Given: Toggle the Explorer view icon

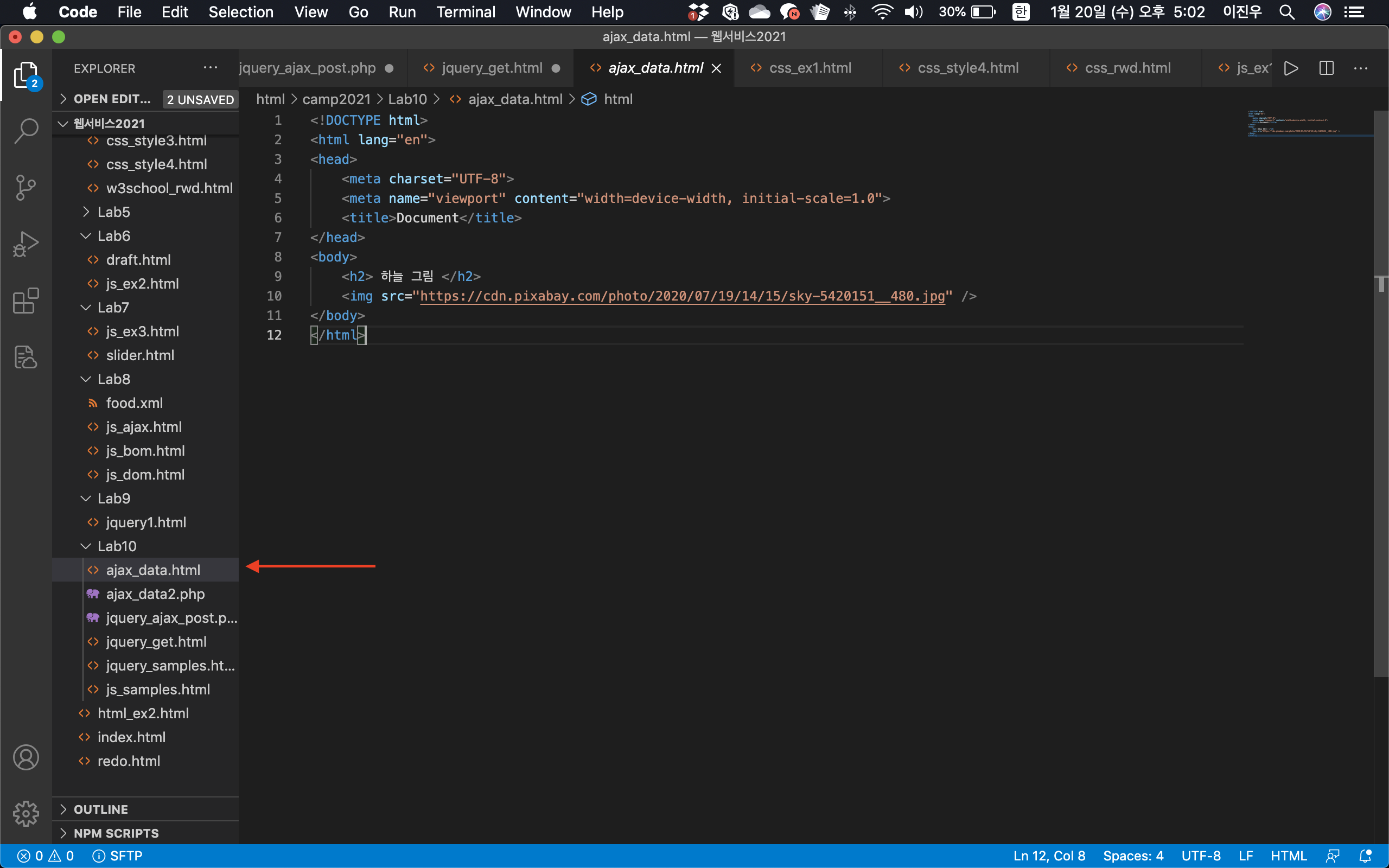Looking at the screenshot, I should 26,75.
